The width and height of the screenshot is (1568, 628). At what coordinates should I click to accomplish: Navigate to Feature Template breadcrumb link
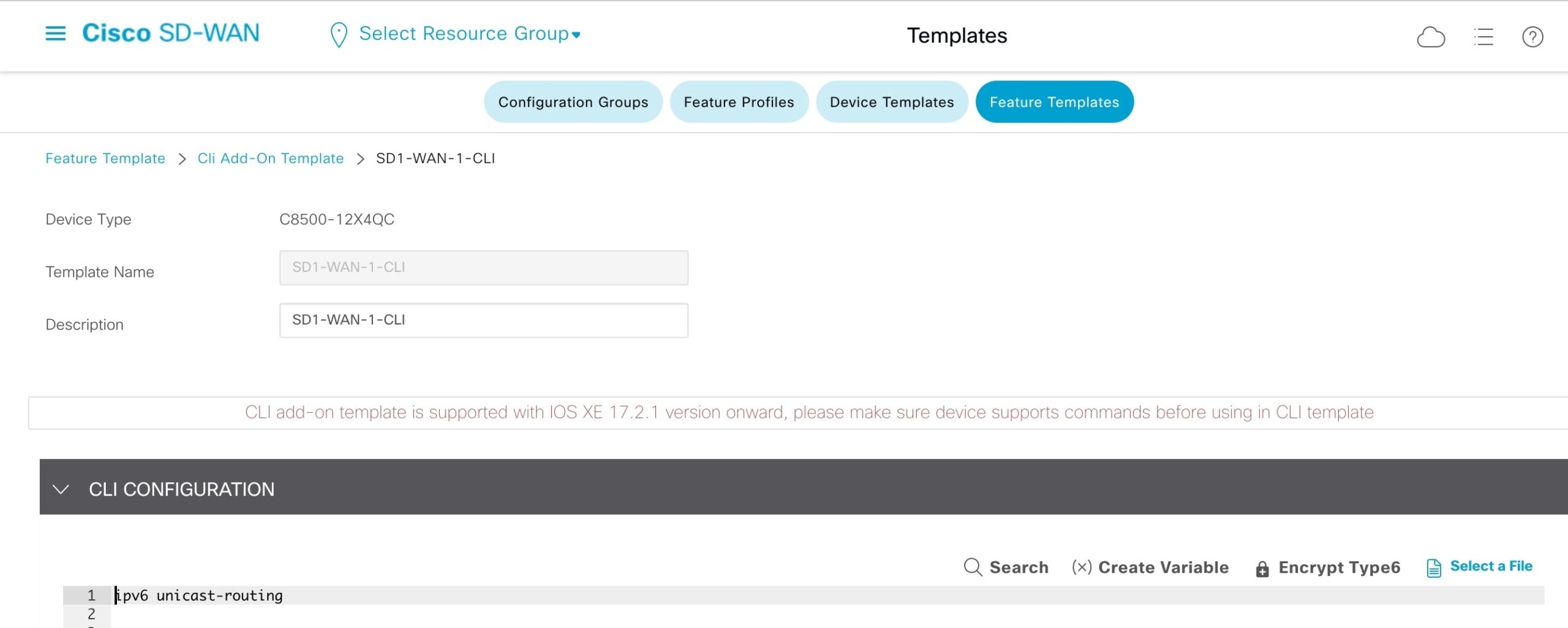click(105, 158)
